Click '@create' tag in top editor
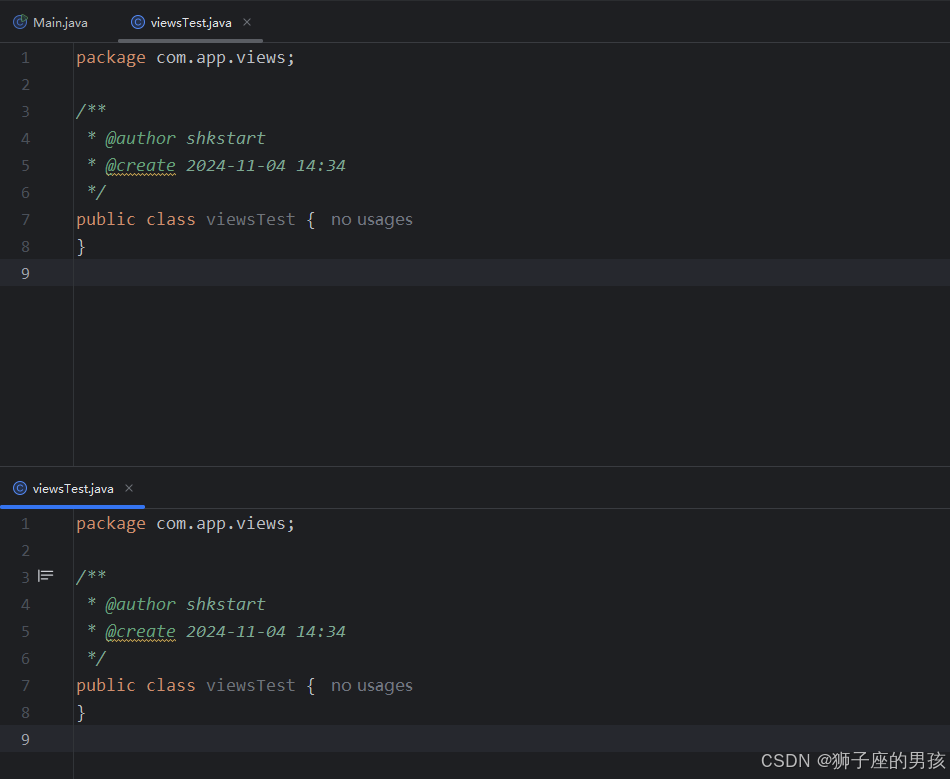 (x=141, y=165)
